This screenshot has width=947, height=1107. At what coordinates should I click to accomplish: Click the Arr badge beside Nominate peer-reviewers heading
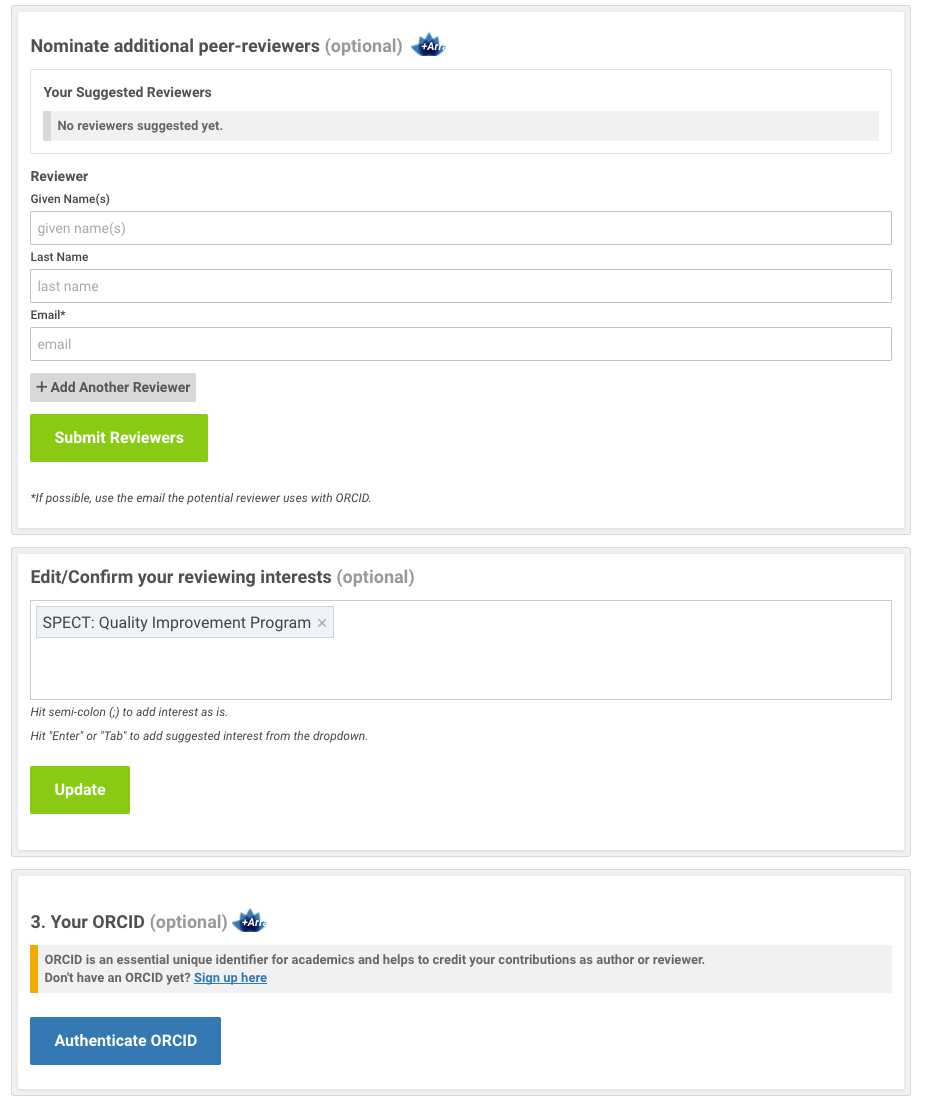(x=428, y=46)
